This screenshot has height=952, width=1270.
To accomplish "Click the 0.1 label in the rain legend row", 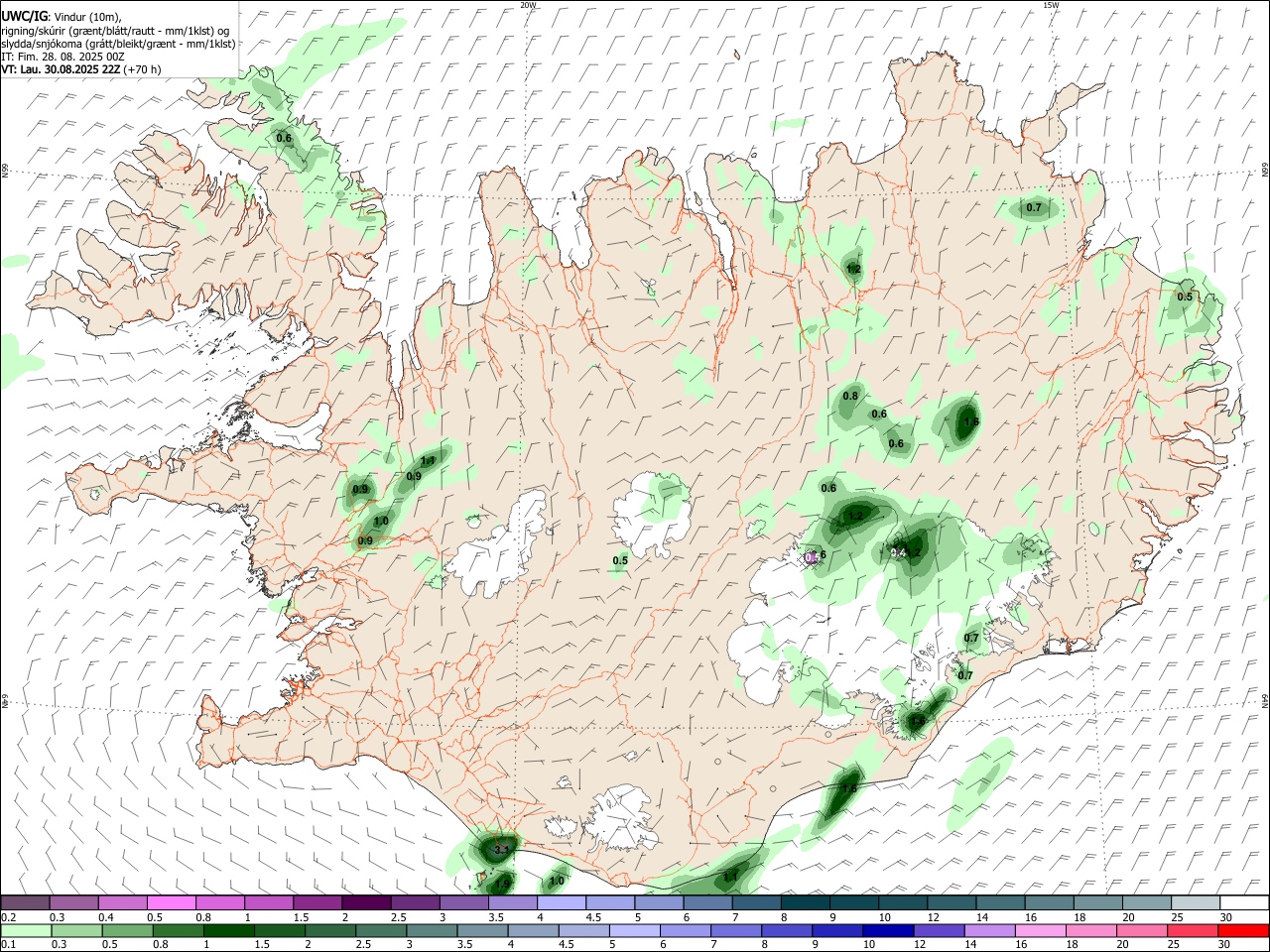I will [8, 944].
